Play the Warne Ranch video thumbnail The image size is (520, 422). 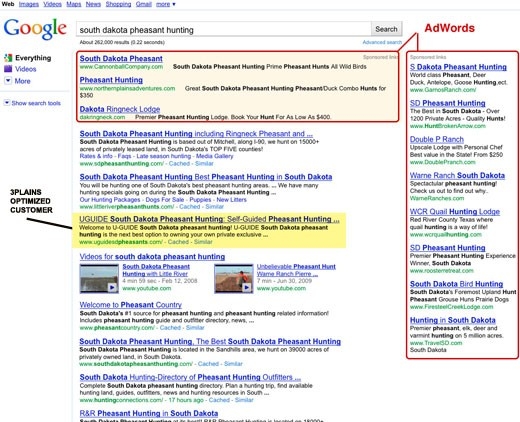point(234,279)
